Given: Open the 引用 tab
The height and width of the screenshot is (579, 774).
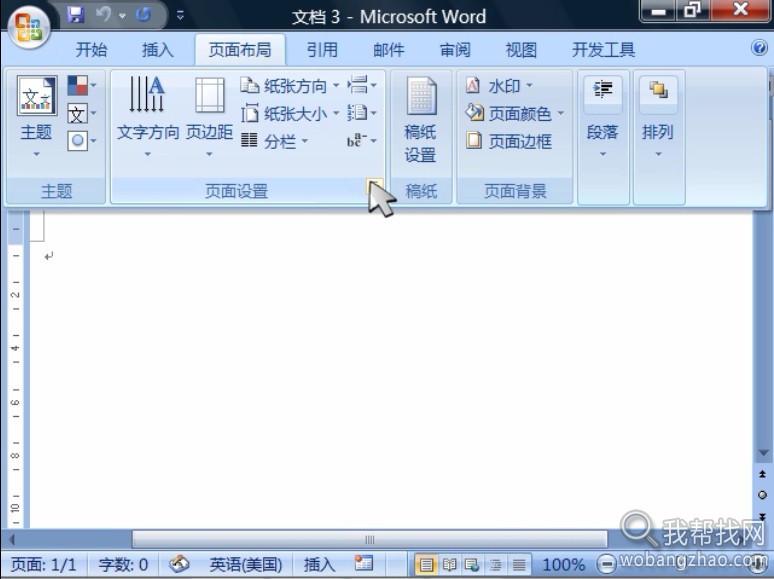Looking at the screenshot, I should click(322, 50).
